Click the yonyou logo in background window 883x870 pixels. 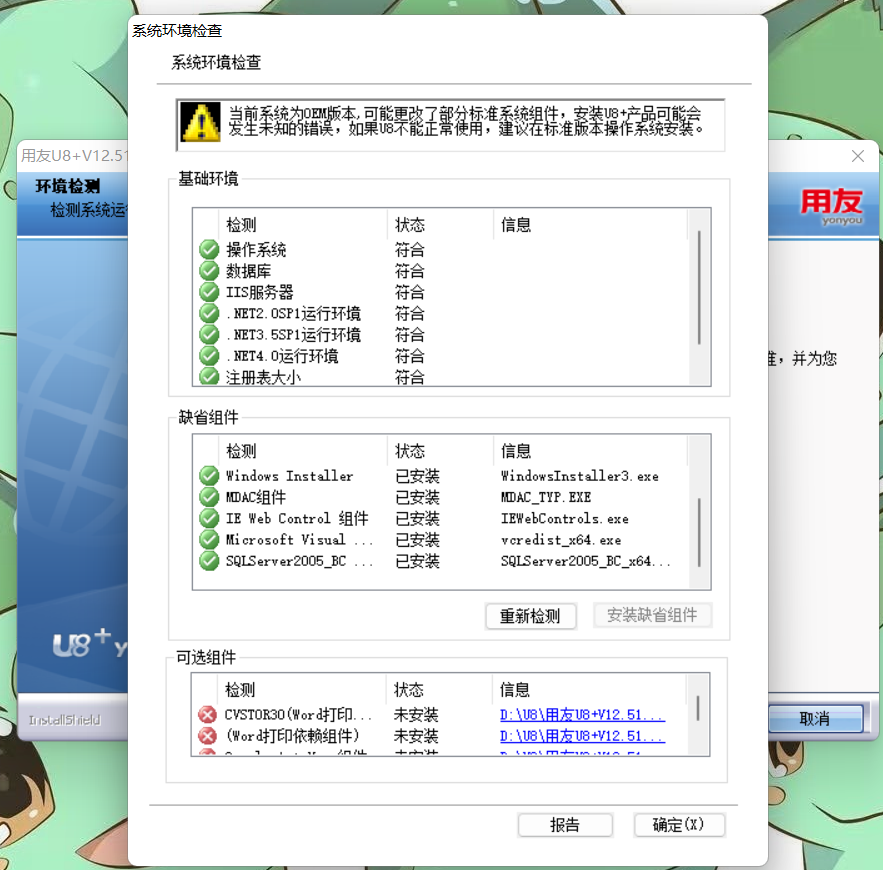pos(832,206)
